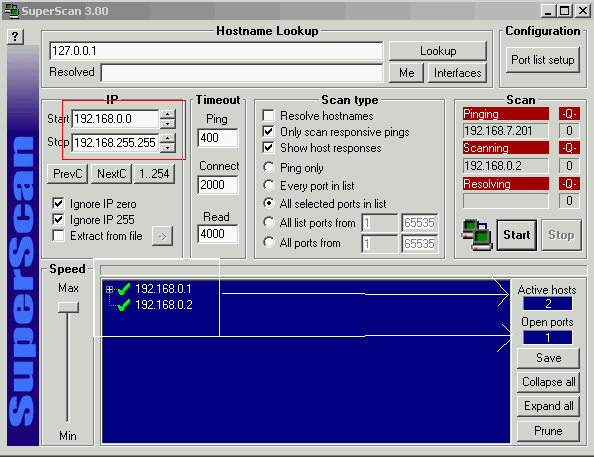Uncheck Ignore IP zero
Screen dimensions: 594x457
[x=58, y=203]
